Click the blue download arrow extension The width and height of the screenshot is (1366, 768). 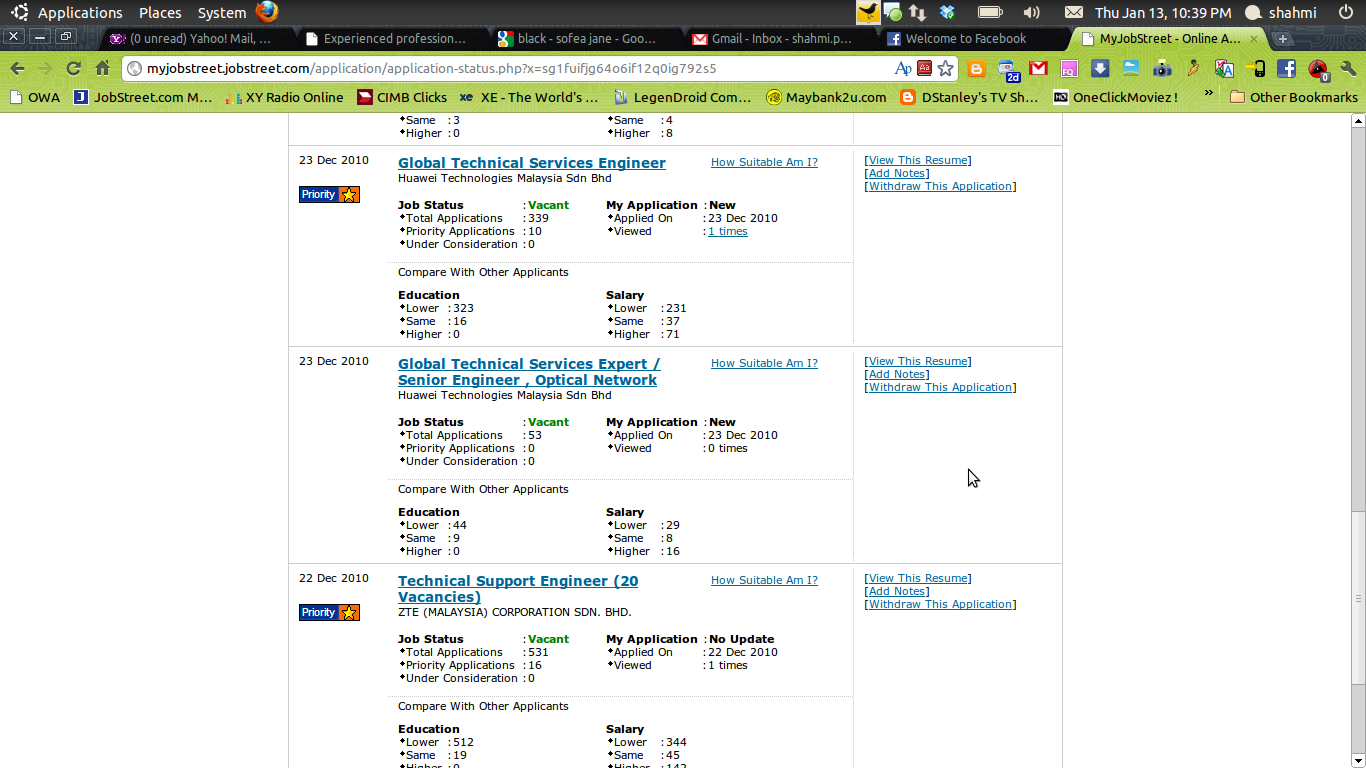(x=1100, y=68)
